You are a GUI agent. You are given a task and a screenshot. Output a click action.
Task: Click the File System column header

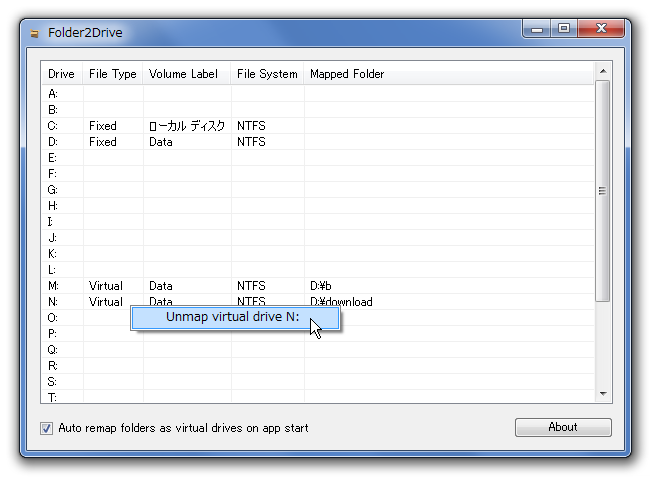click(x=267, y=74)
